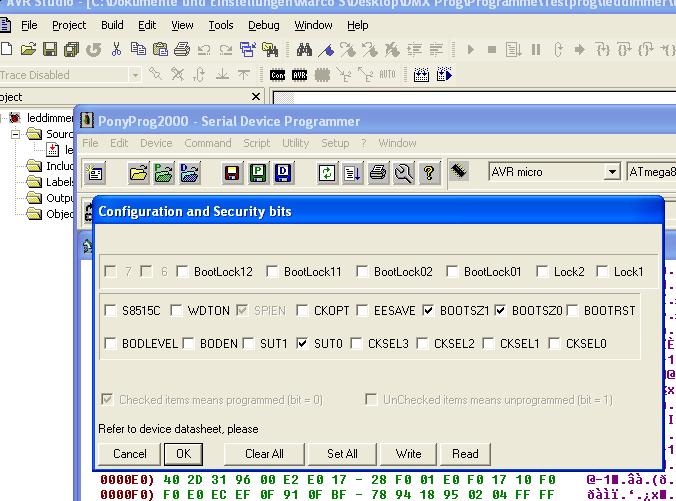
Task: Close the AVR Studio Project panel
Action: [x=256, y=97]
